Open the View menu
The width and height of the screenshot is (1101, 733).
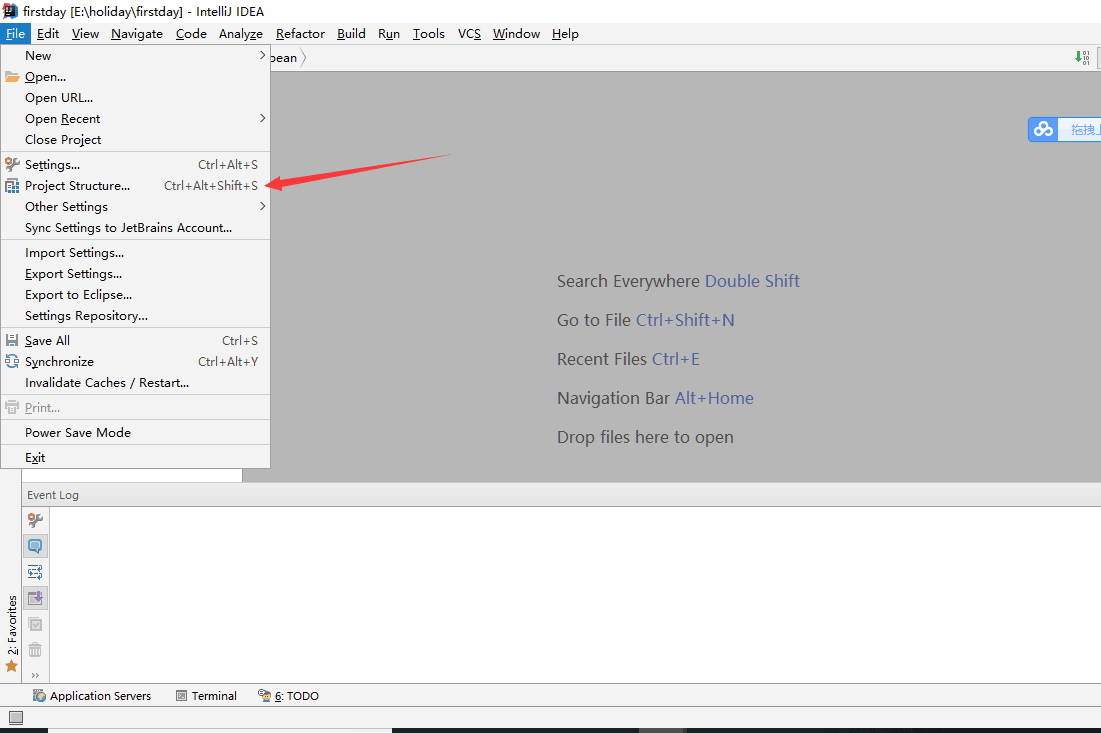(x=85, y=34)
